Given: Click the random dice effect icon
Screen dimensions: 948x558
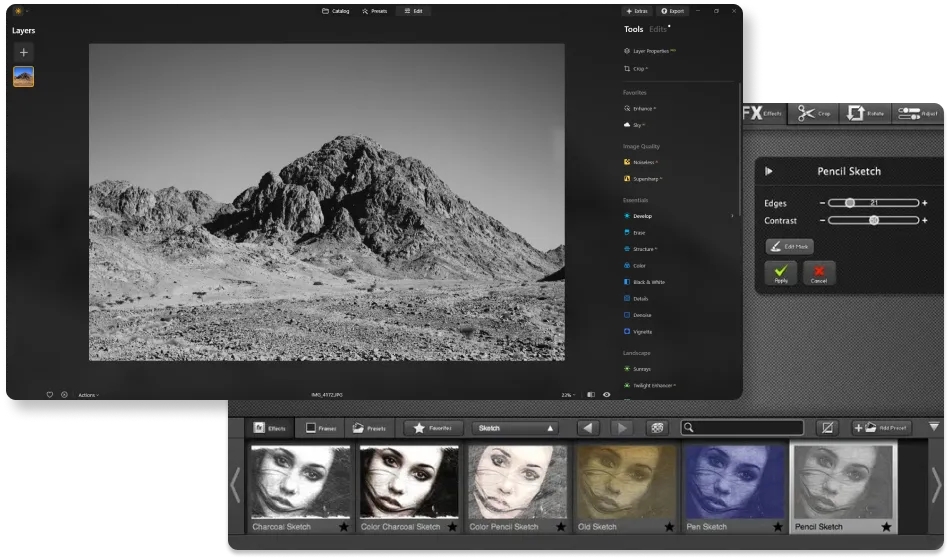Looking at the screenshot, I should [656, 428].
